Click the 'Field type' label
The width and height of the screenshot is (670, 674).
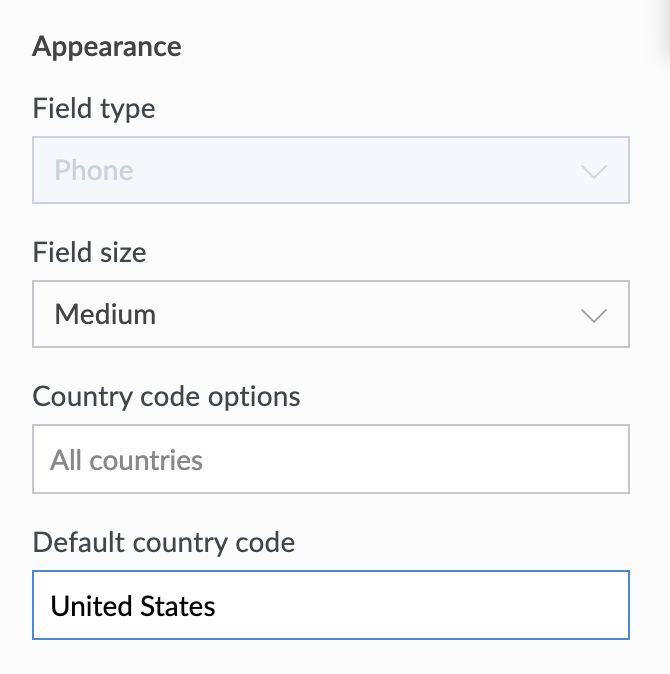coord(94,108)
